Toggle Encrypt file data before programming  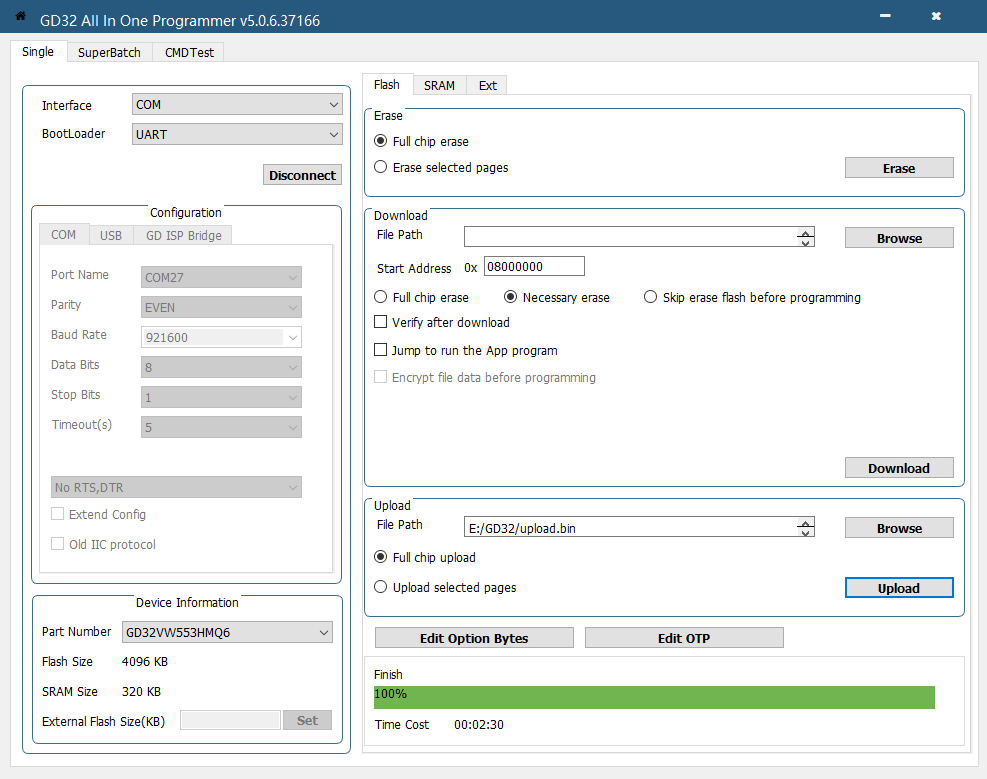380,376
